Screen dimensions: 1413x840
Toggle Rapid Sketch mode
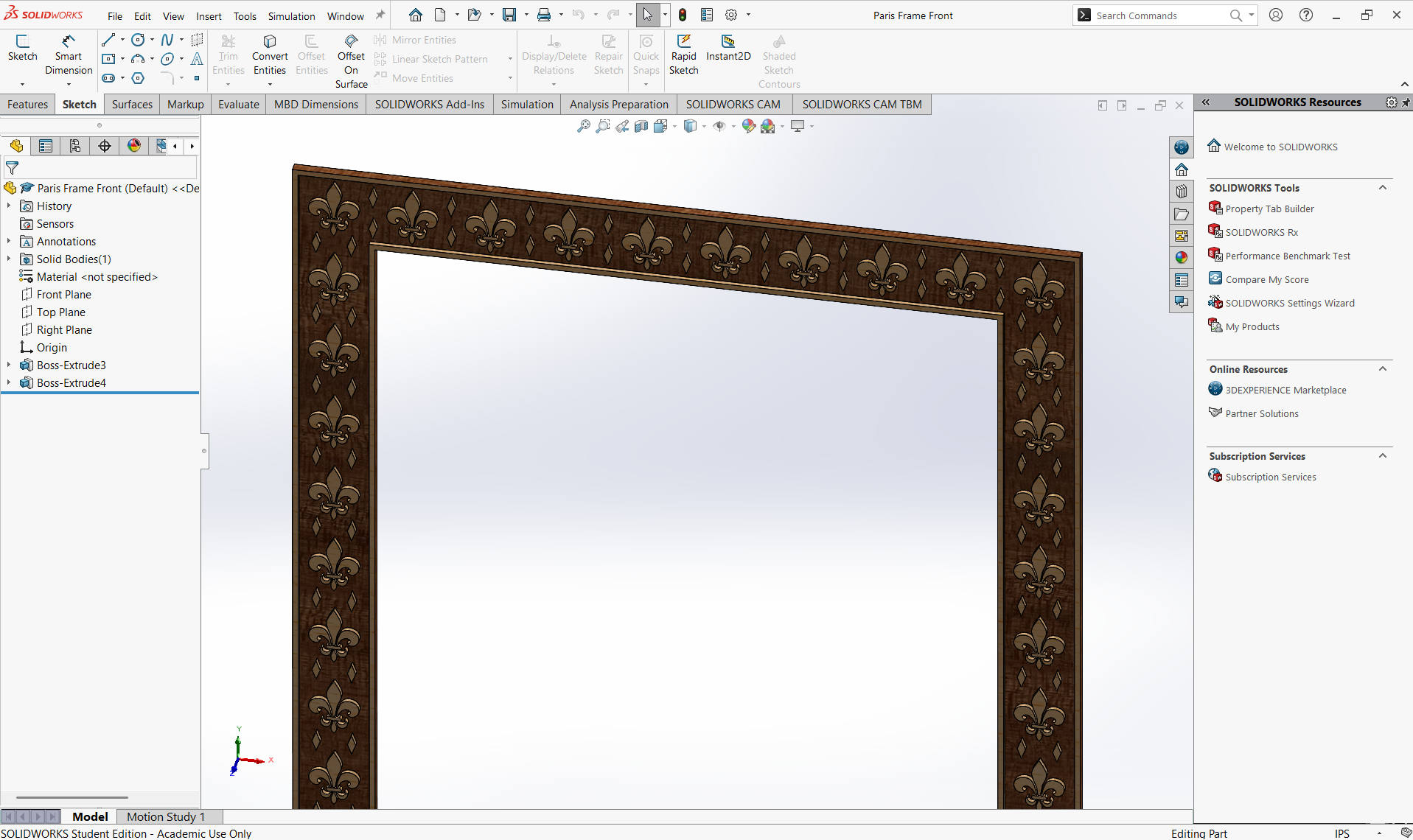683,55
